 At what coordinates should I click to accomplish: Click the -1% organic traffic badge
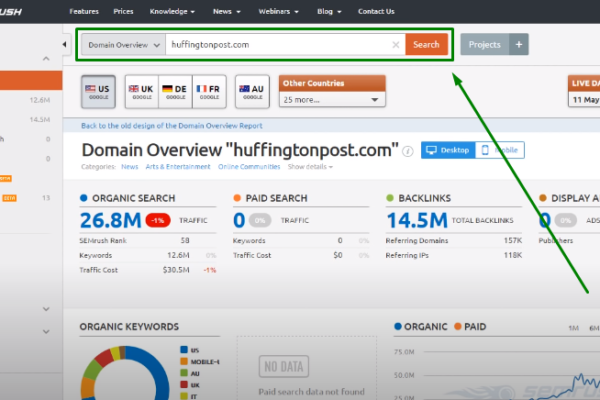tap(158, 220)
